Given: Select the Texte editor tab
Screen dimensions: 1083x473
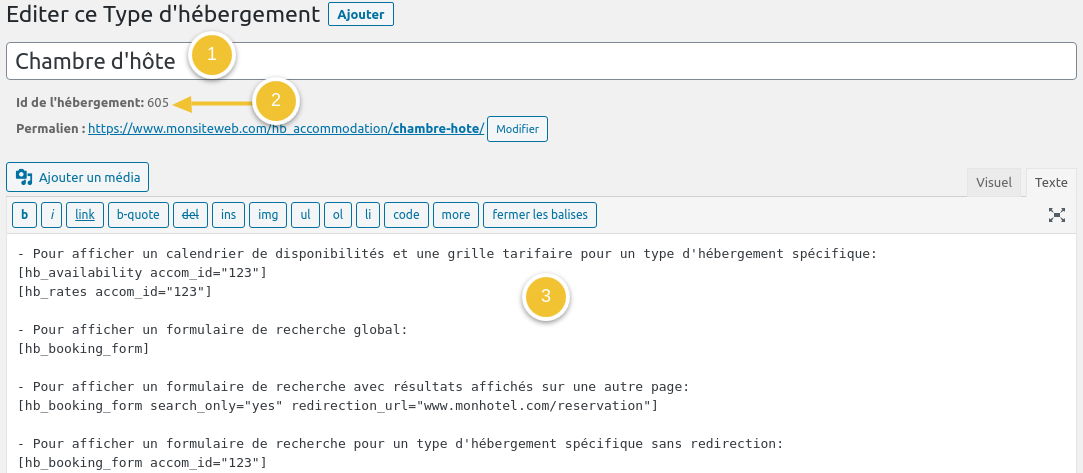Looking at the screenshot, I should (1051, 182).
